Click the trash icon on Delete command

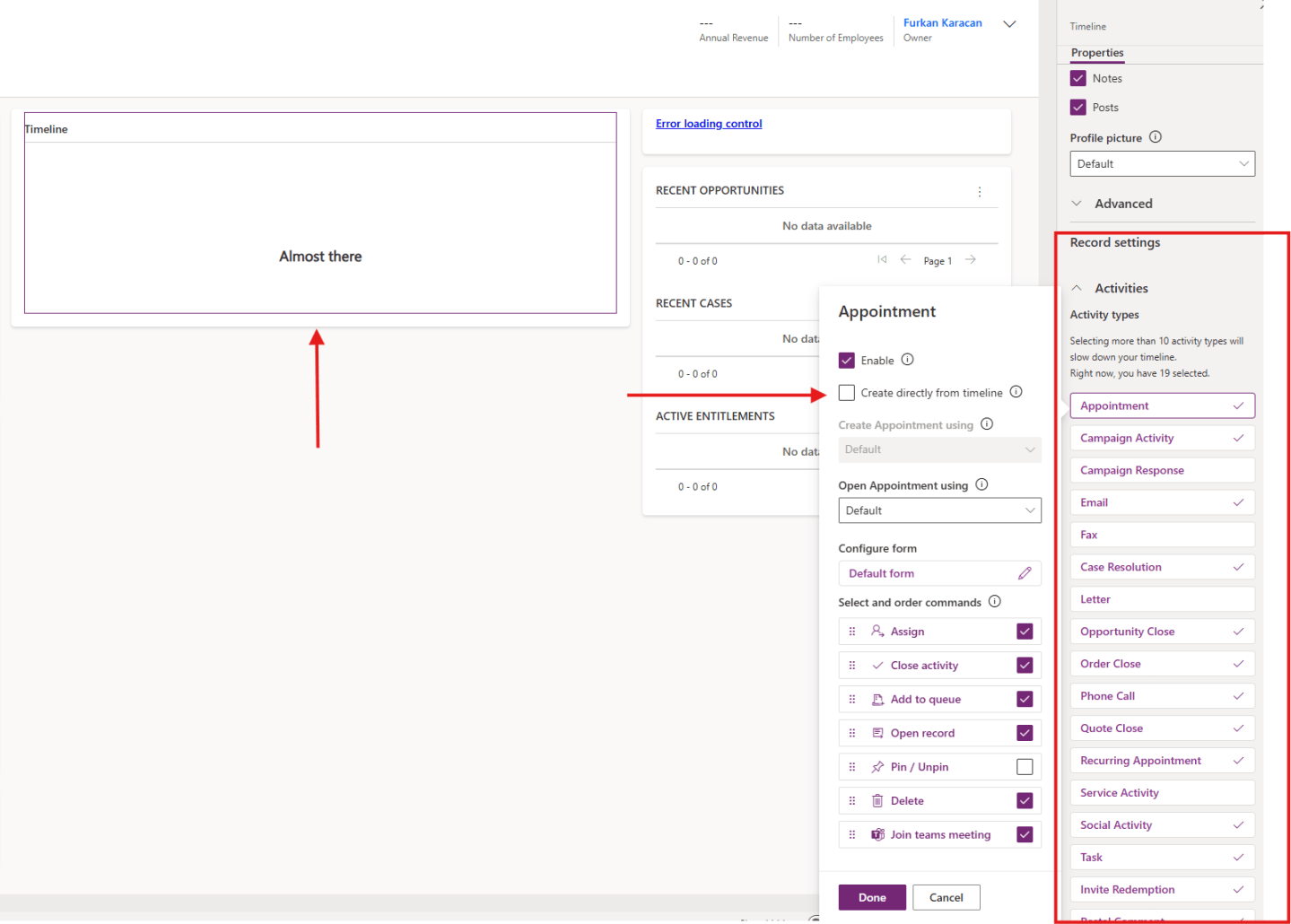point(877,800)
